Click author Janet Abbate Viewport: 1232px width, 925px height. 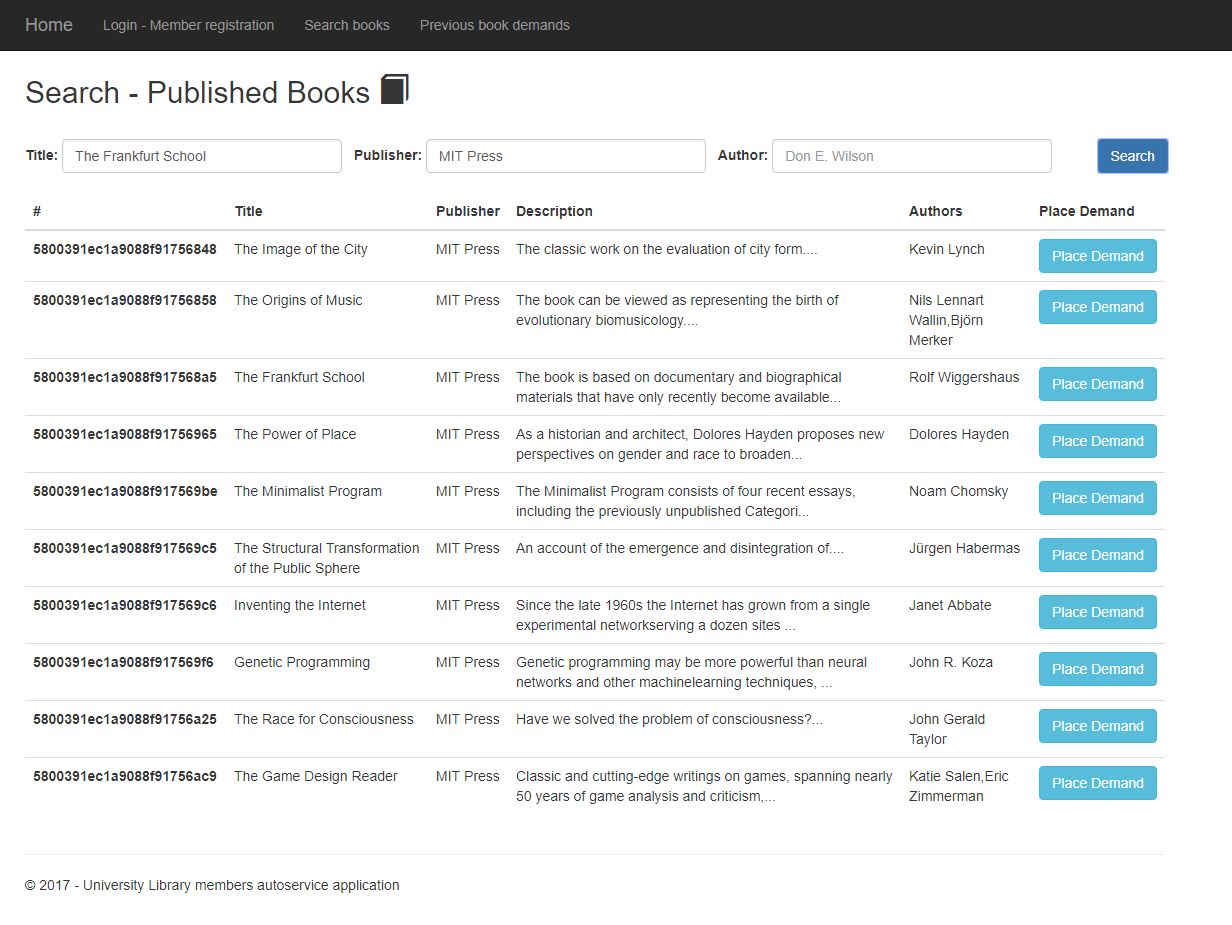click(950, 605)
